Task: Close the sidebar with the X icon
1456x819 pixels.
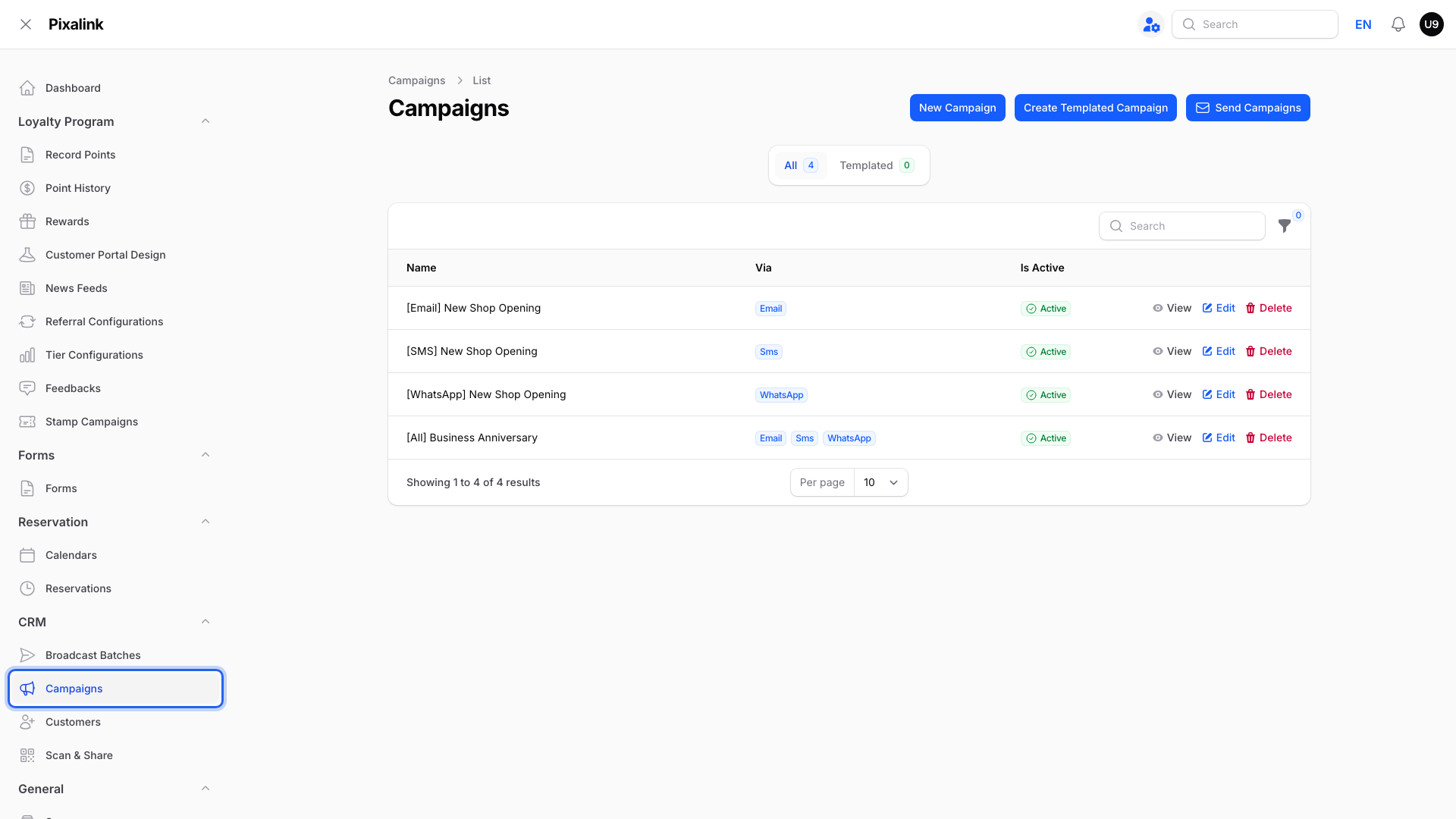Action: click(26, 24)
